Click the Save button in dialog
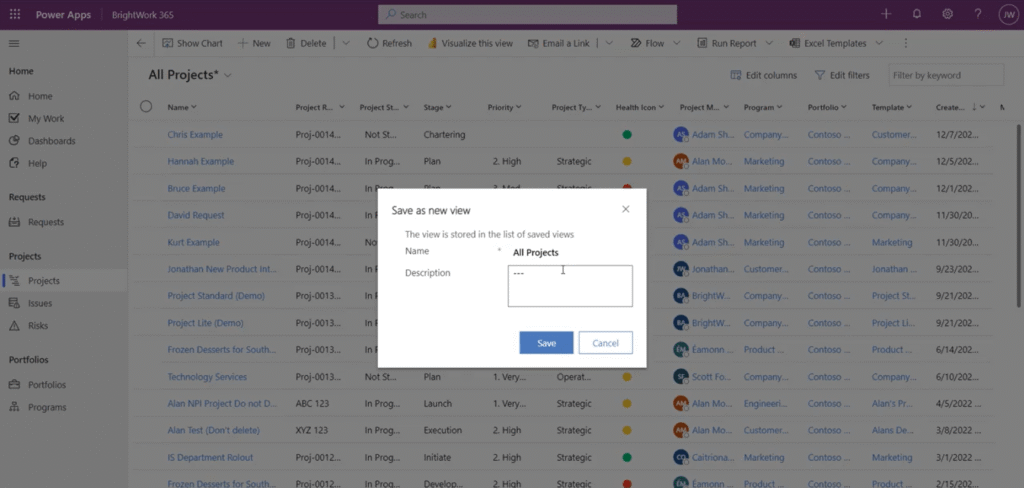The image size is (1024, 488). click(546, 343)
